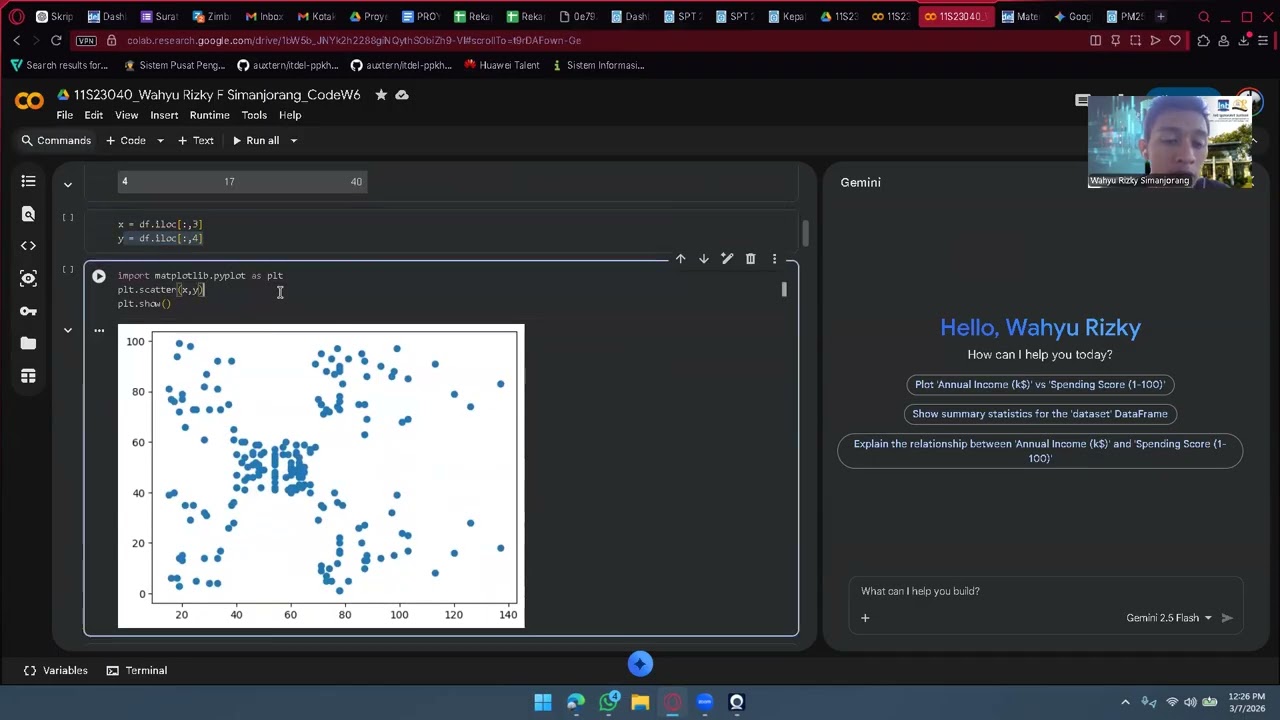Open the View menu
The image size is (1280, 720).
(126, 115)
